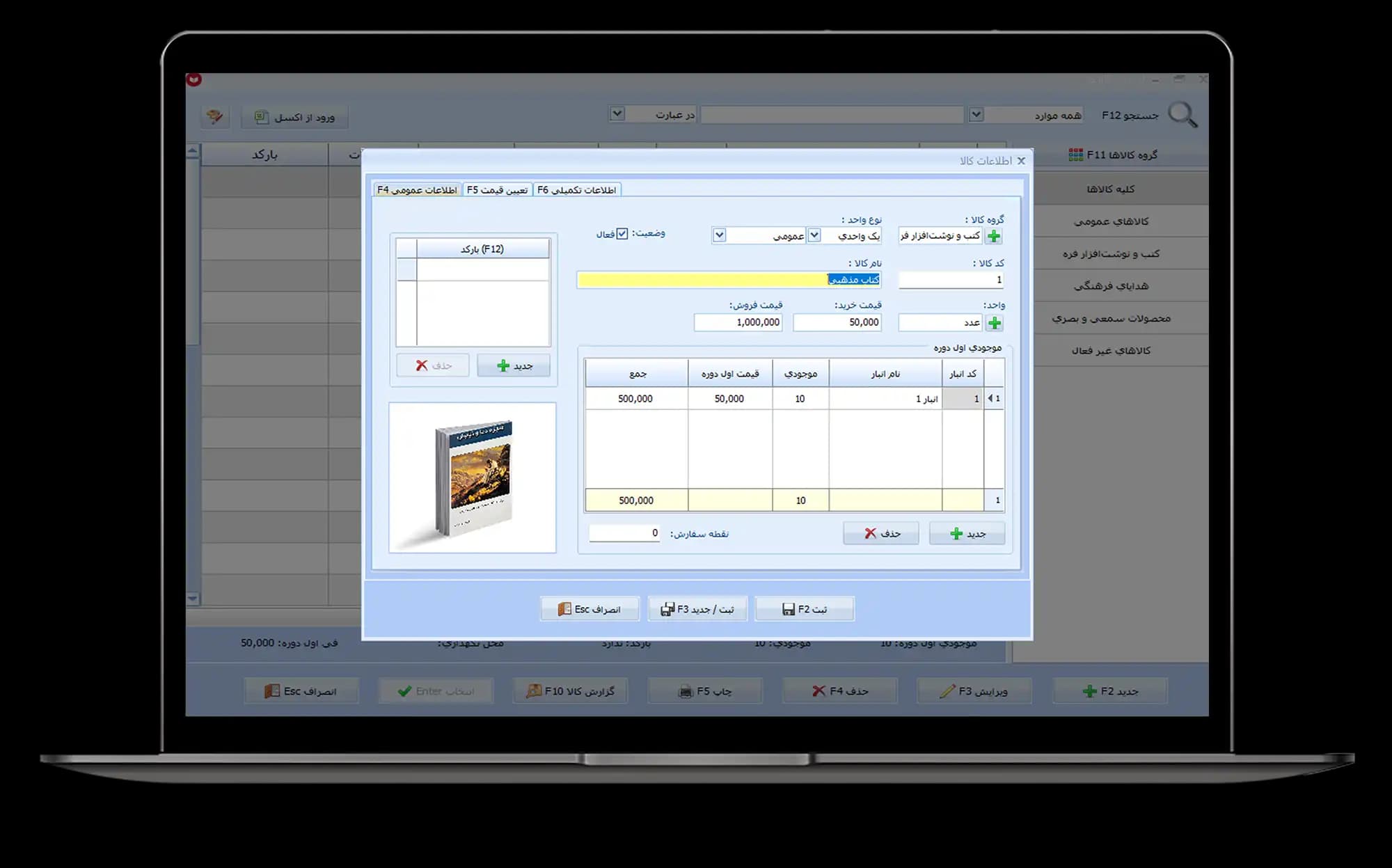Click the opening price cell 50,000 in table

[730, 399]
